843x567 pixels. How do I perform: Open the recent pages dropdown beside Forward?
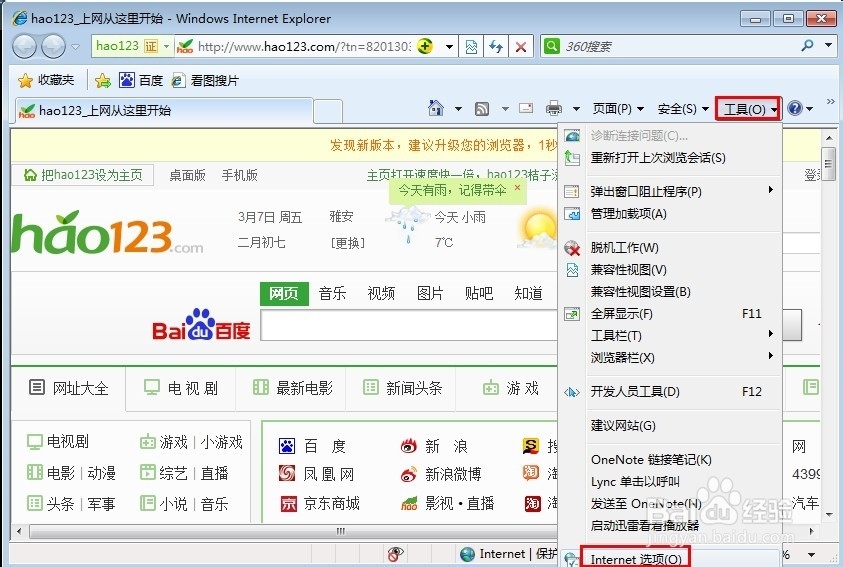tap(76, 47)
